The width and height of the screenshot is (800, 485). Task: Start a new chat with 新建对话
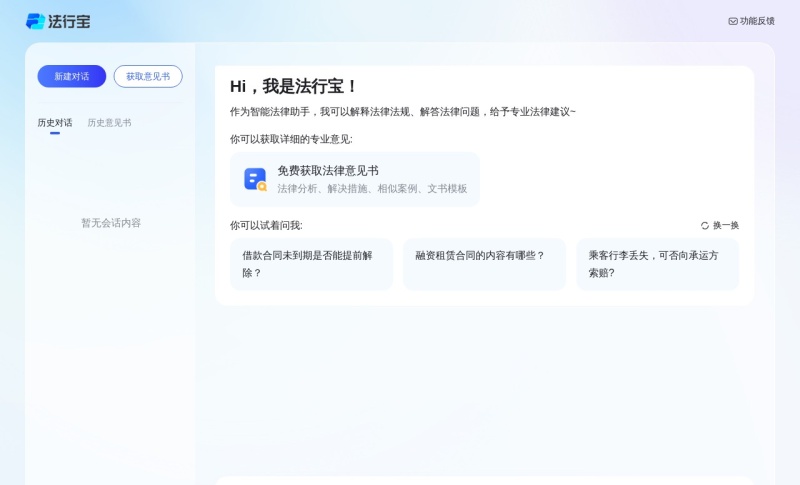[72, 76]
